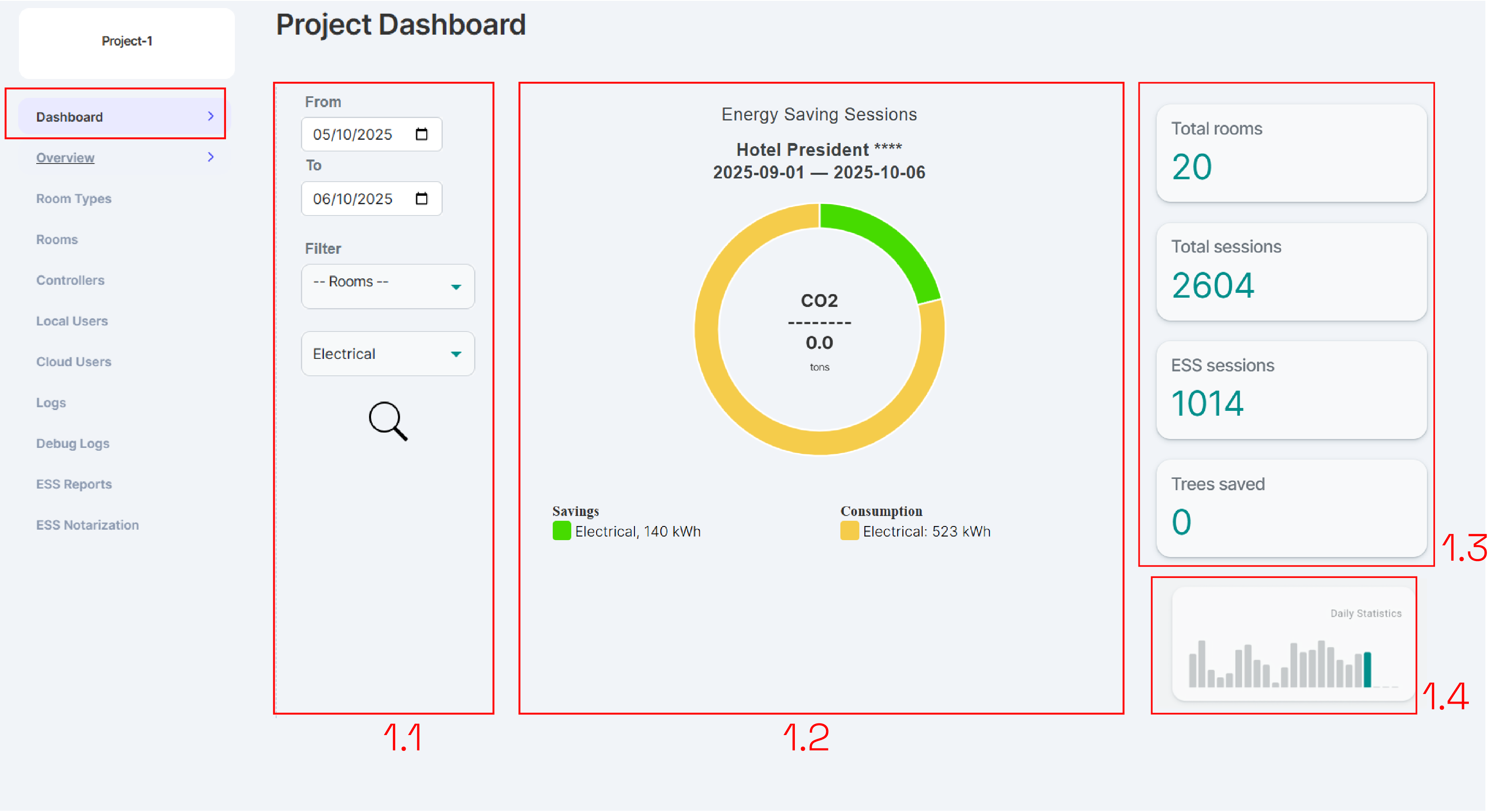Click the Rooms dropdown arrow
1489x812 pixels.
coord(456,287)
